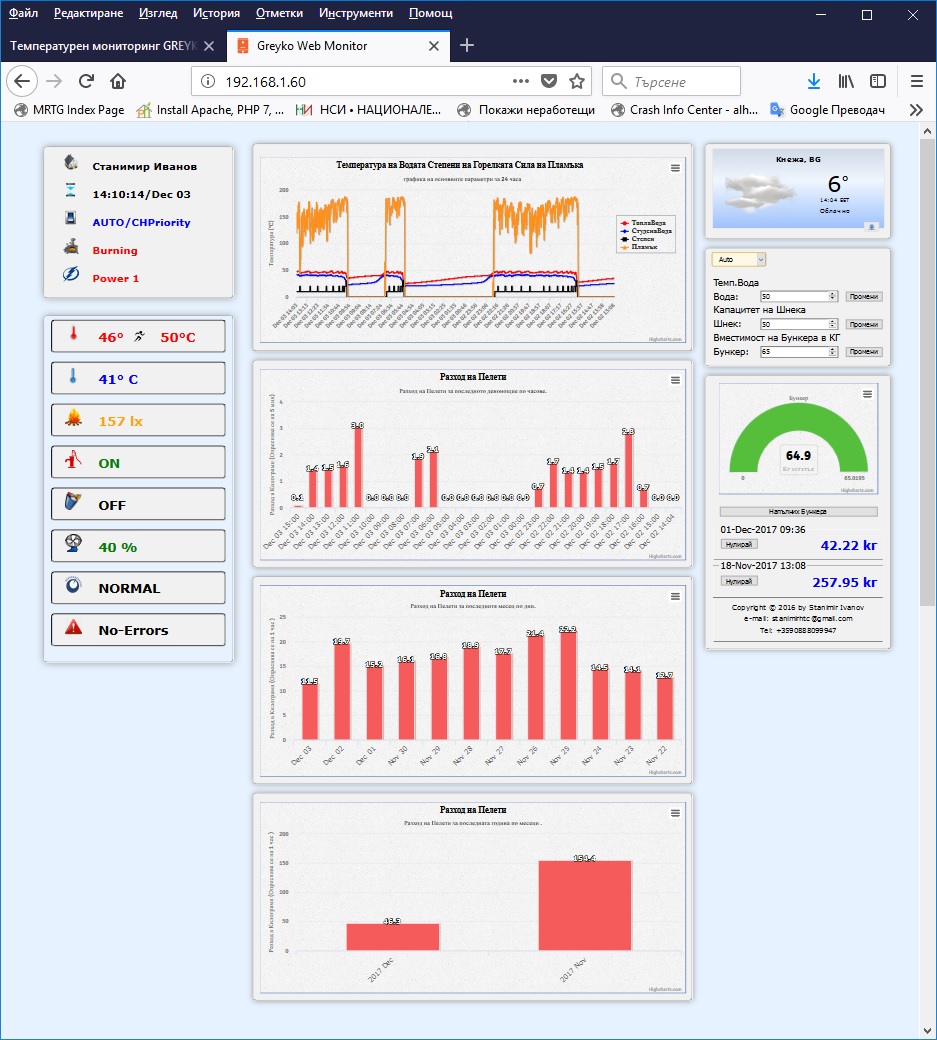The width and height of the screenshot is (937, 1040).
Task: Open Firefox downloads arrow icon
Action: pos(814,81)
